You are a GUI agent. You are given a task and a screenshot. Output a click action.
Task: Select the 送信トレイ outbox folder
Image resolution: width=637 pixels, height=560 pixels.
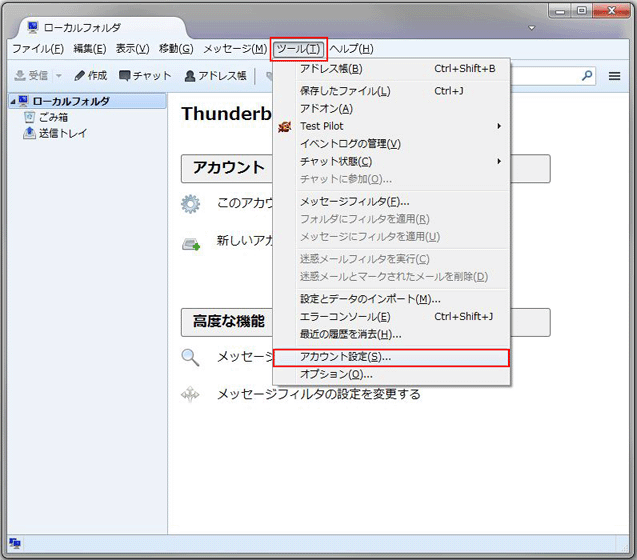click(x=54, y=133)
